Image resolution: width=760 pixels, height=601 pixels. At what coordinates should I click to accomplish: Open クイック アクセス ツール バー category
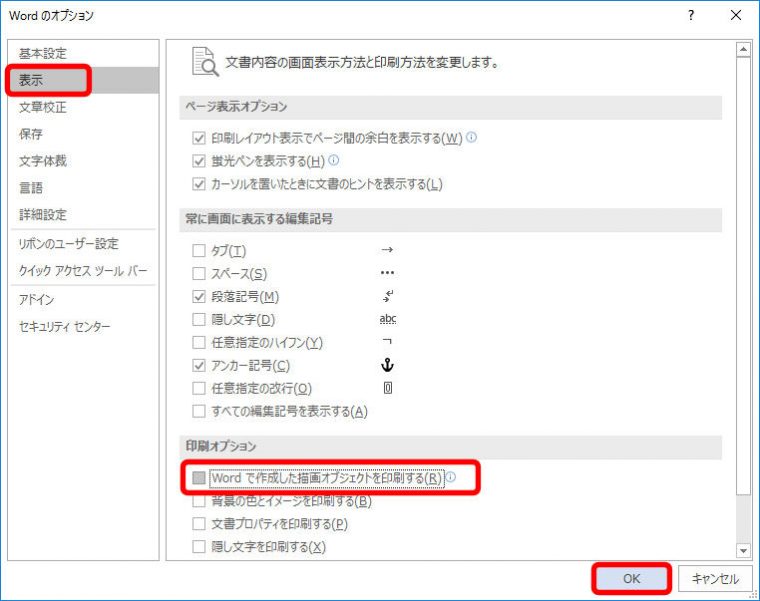click(x=83, y=270)
